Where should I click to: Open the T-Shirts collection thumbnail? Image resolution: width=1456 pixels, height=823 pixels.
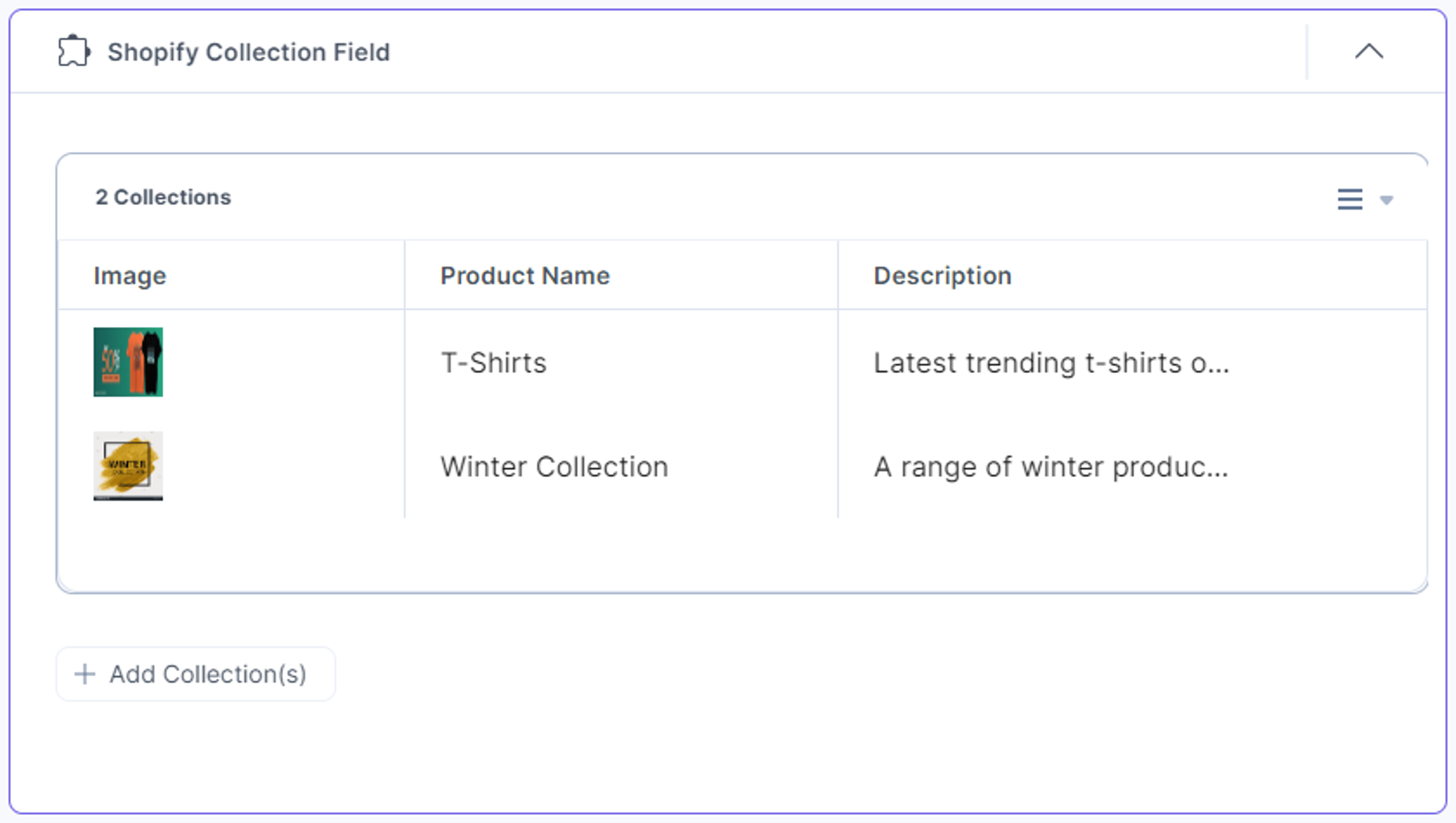[x=128, y=362]
